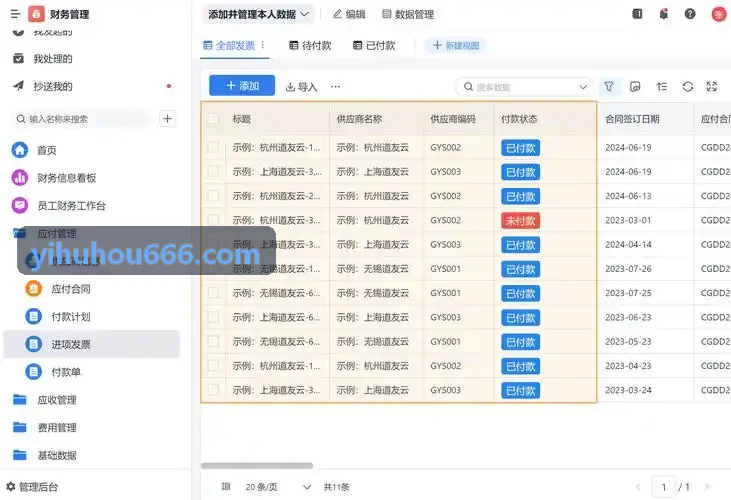
Task: Click the red 财务管理 app logo
Action: 36,14
